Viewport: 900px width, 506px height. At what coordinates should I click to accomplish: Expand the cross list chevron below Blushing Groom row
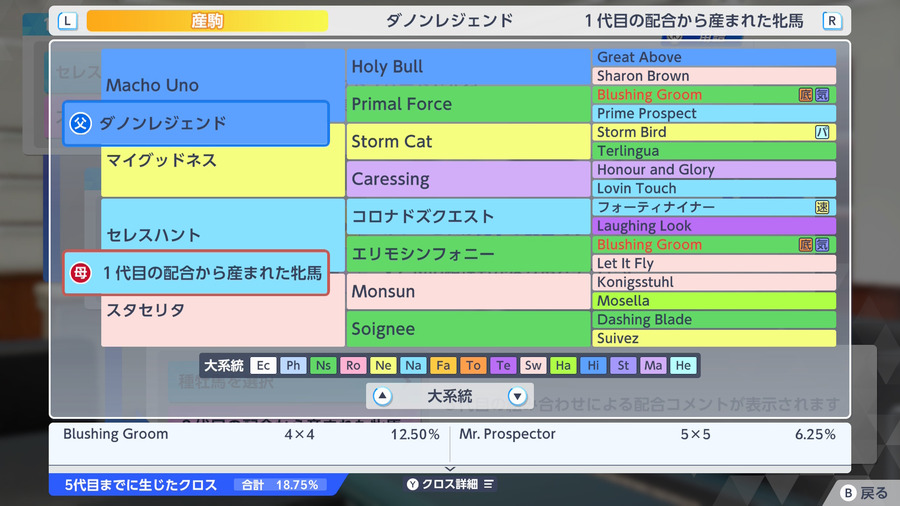(450, 469)
